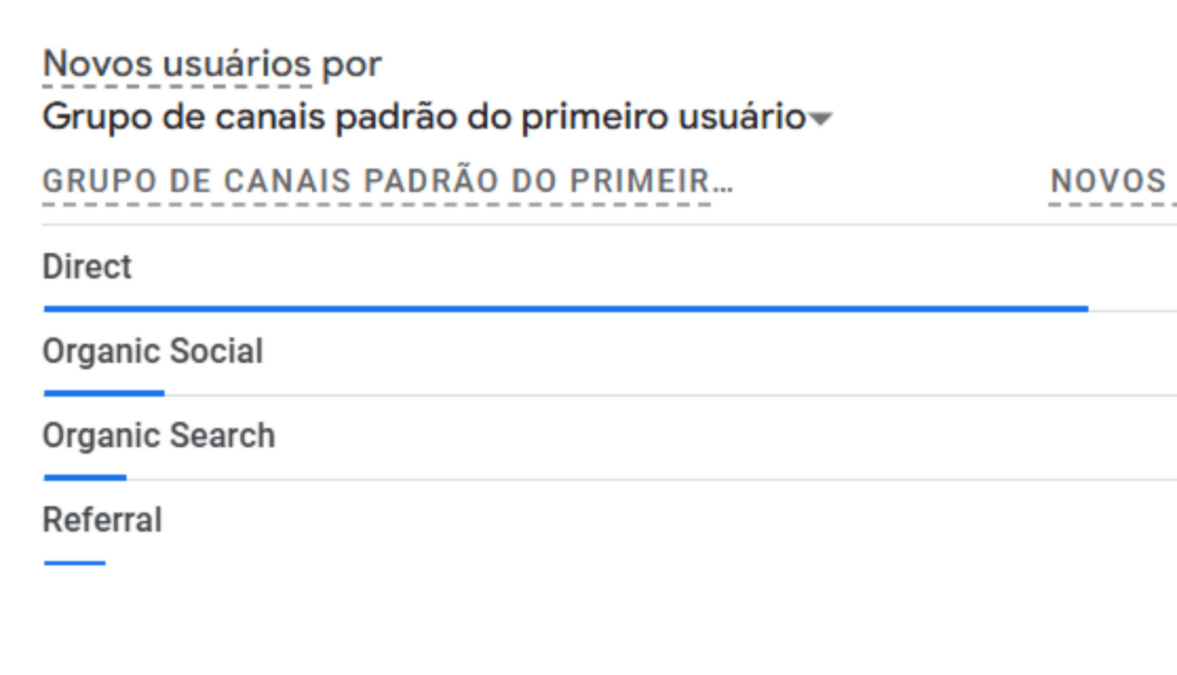Click the word "por" in the card title

[x=351, y=65]
